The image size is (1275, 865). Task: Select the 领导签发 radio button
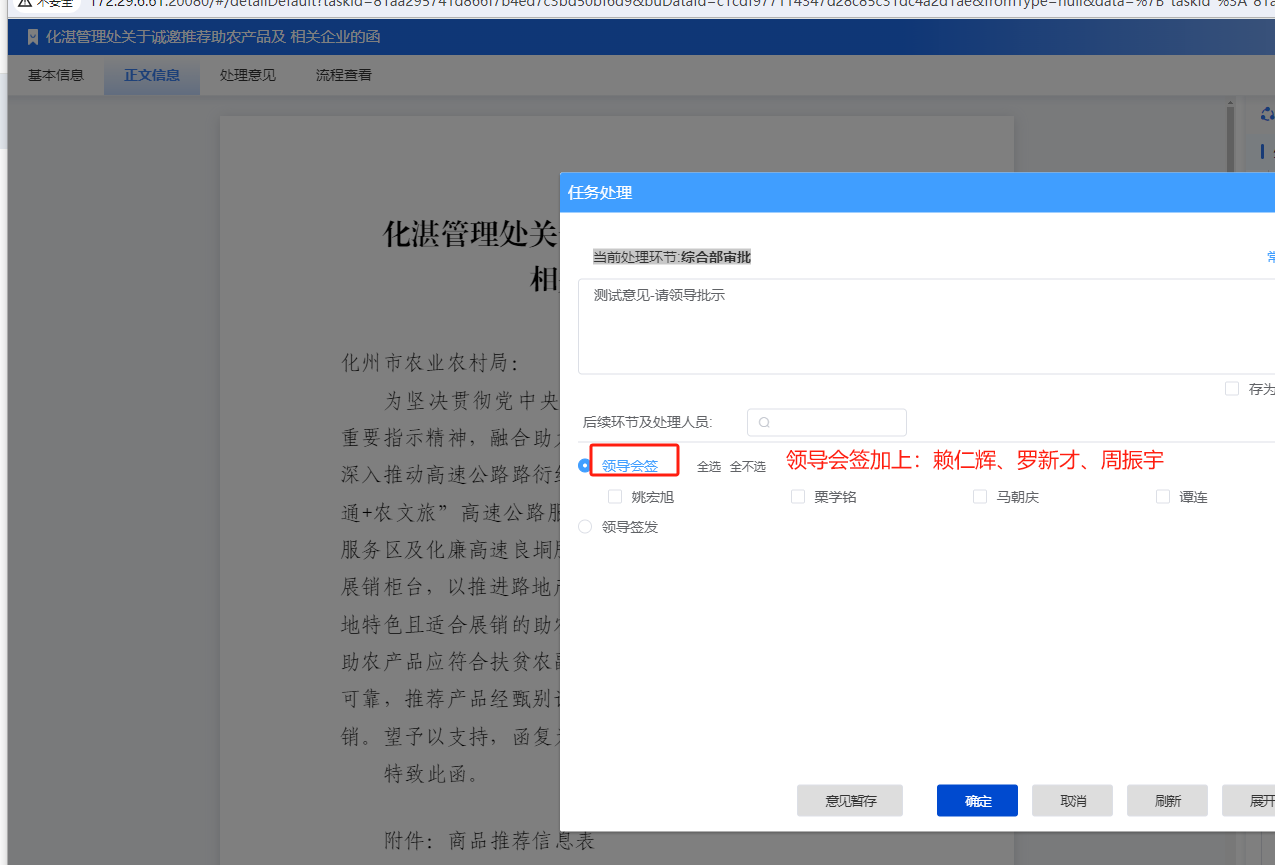tap(585, 526)
